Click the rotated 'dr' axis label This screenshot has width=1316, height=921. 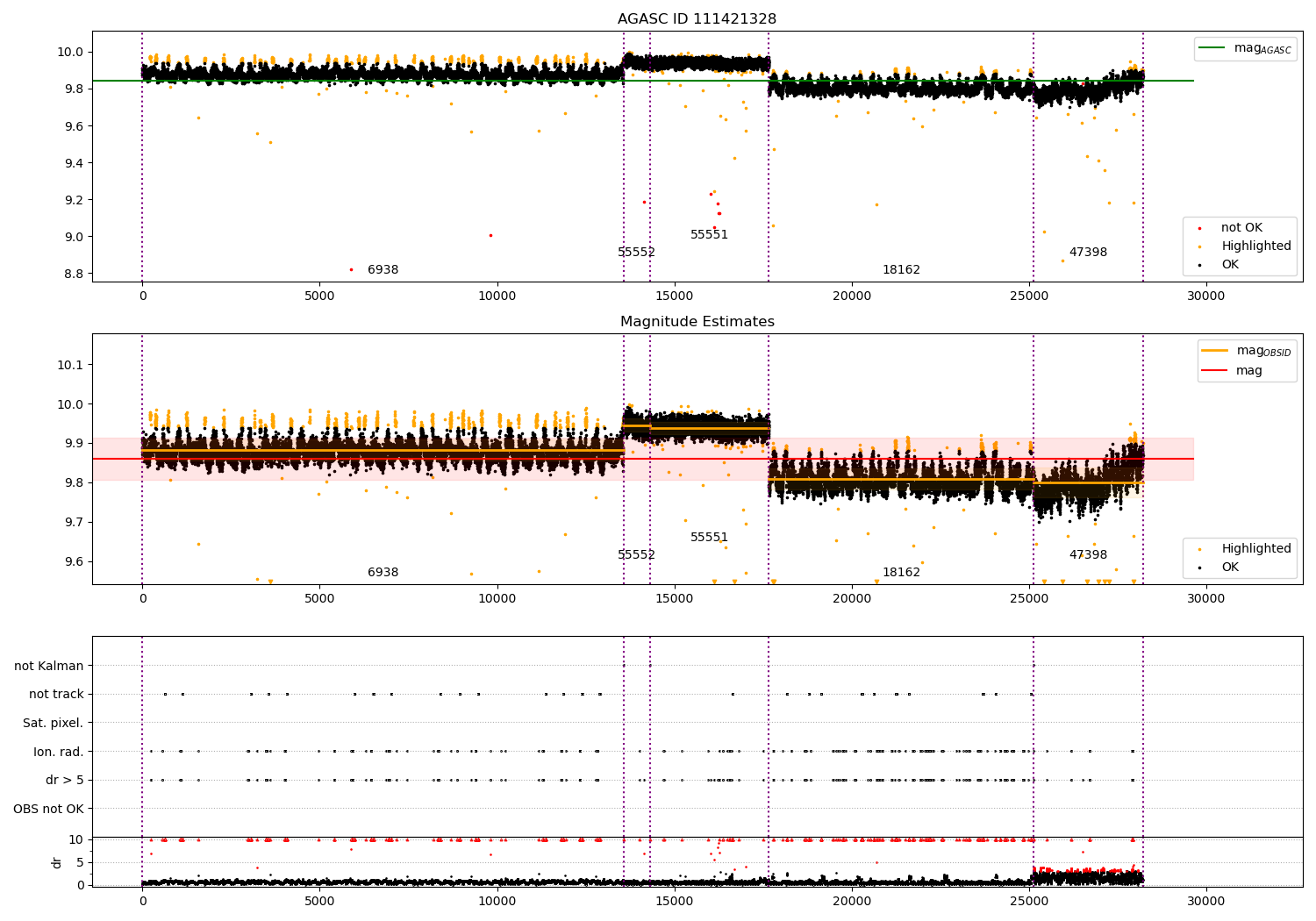[x=56, y=862]
